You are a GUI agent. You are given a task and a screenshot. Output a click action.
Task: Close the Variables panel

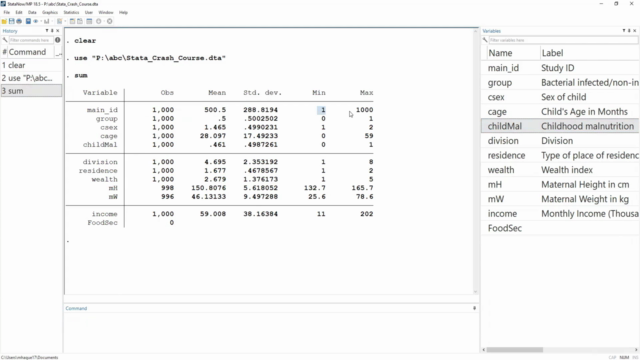click(634, 31)
